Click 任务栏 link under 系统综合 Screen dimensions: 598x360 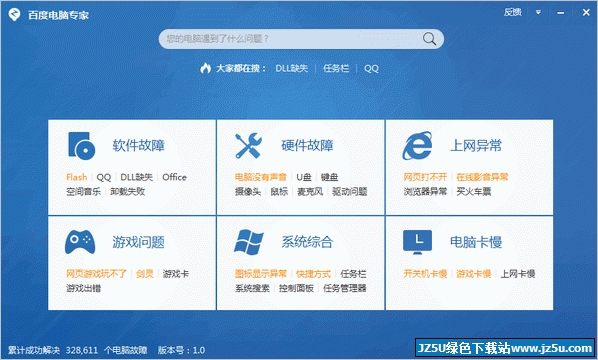pyautogui.click(x=354, y=273)
